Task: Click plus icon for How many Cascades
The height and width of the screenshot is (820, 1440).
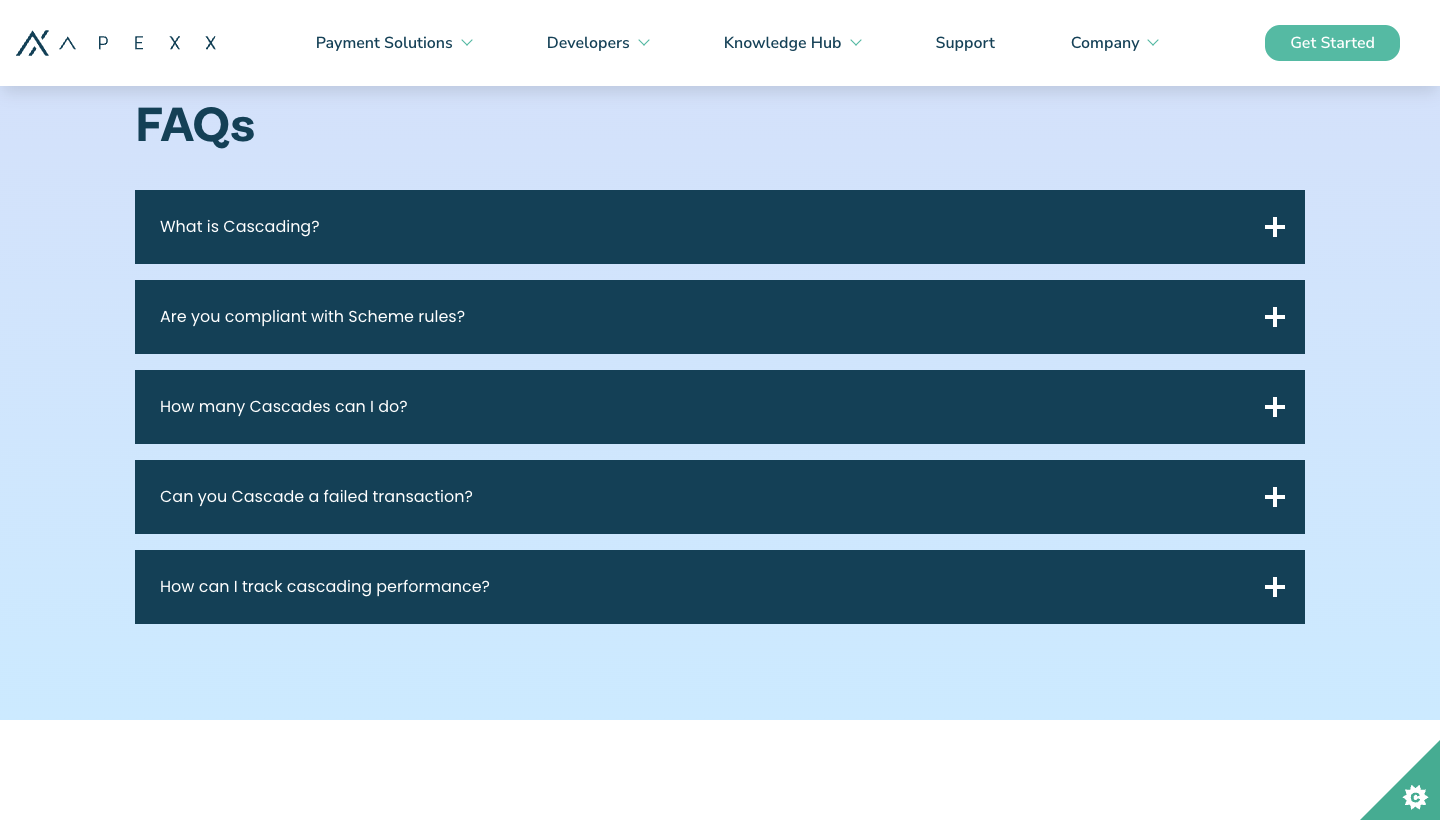Action: click(x=1274, y=407)
